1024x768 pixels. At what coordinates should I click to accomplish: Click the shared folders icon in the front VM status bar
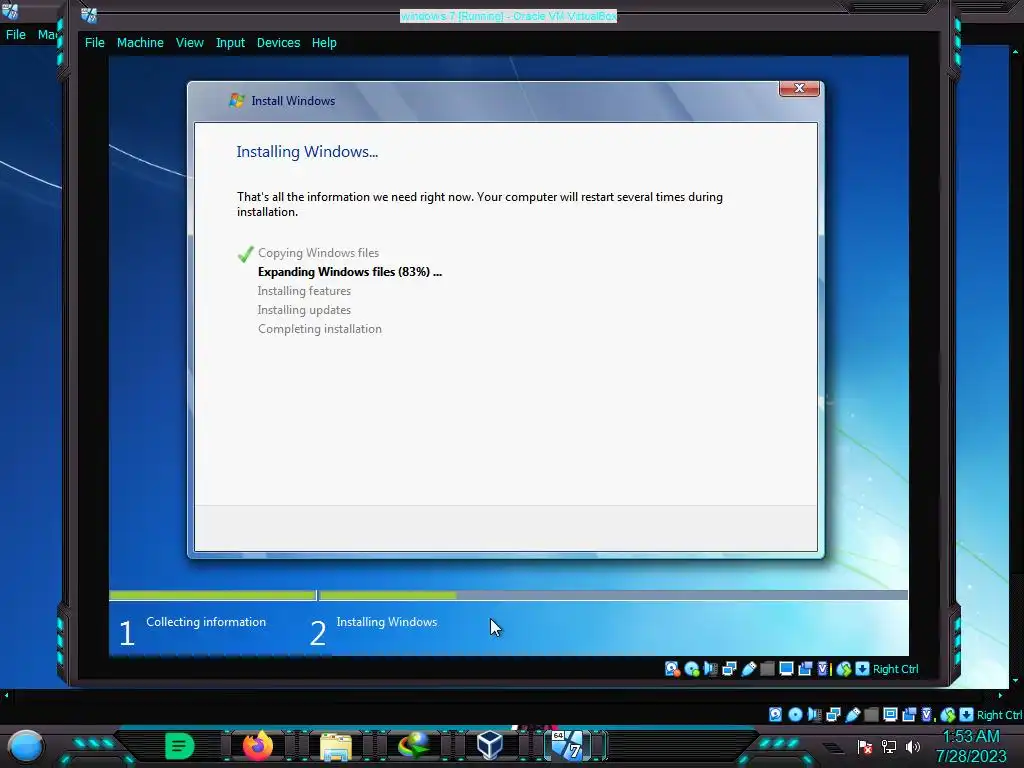[767, 669]
